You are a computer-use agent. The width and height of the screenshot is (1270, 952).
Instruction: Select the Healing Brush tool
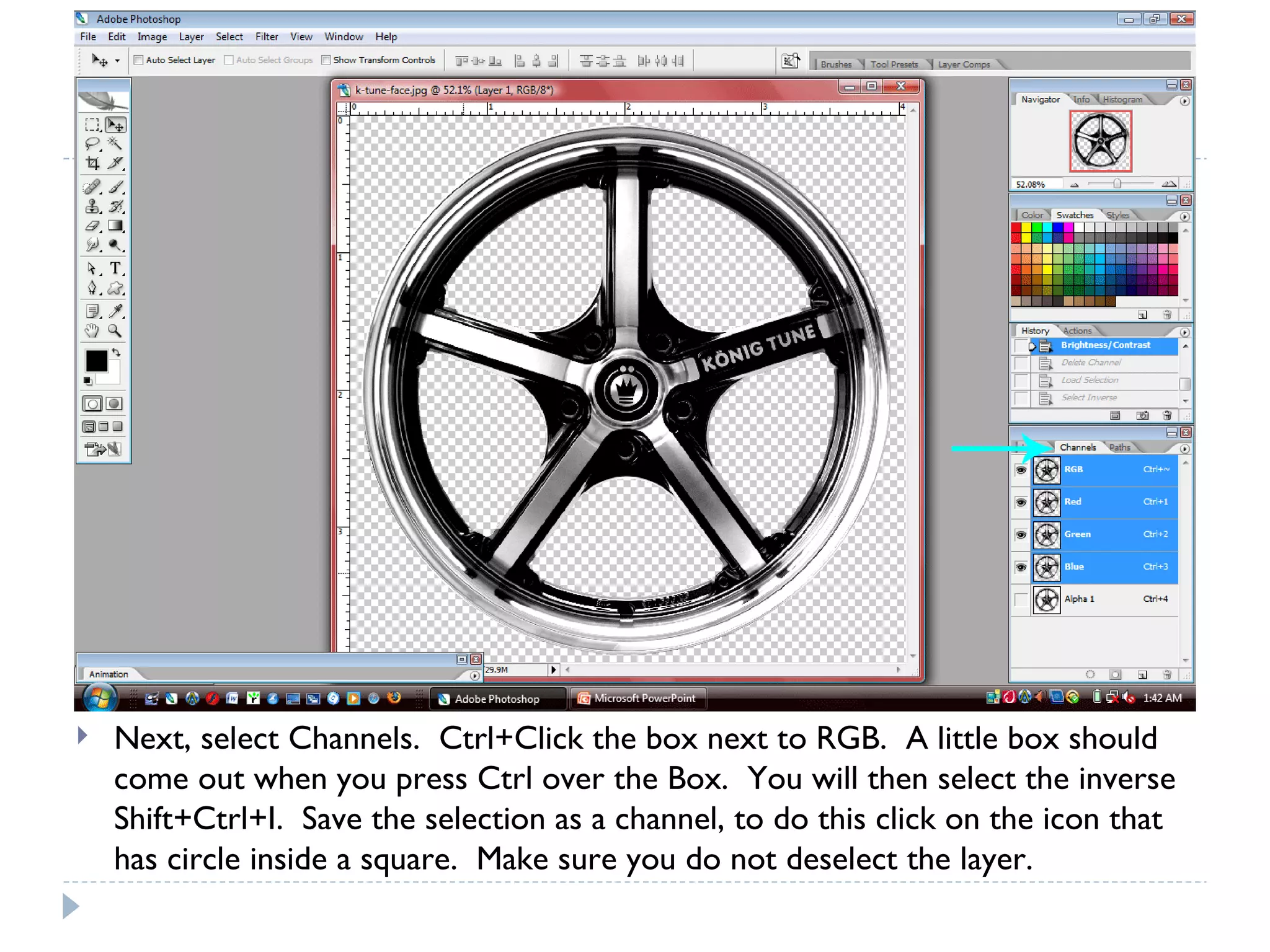pyautogui.click(x=92, y=187)
